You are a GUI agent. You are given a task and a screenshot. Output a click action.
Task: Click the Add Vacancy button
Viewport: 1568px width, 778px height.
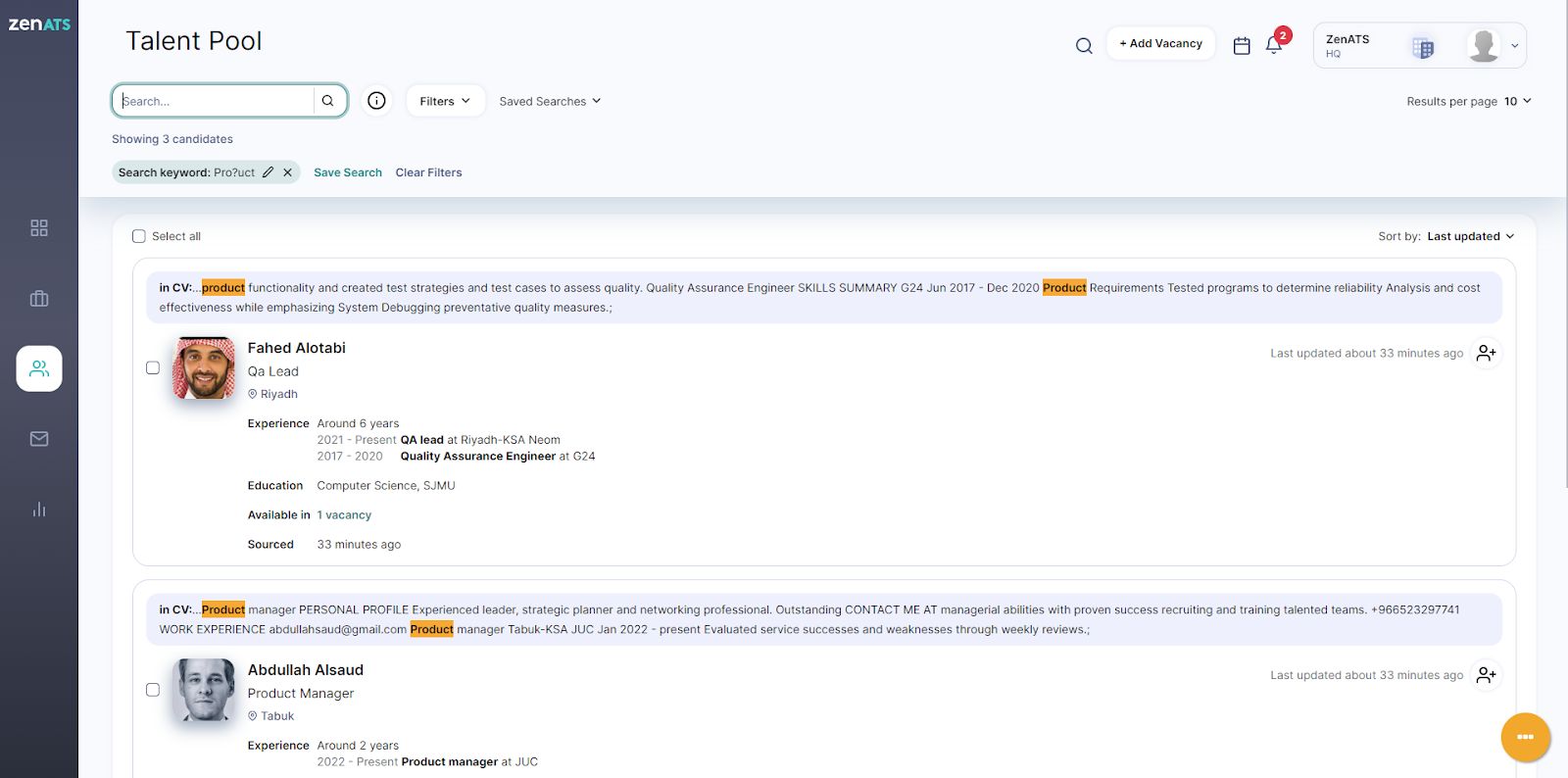[x=1161, y=43]
